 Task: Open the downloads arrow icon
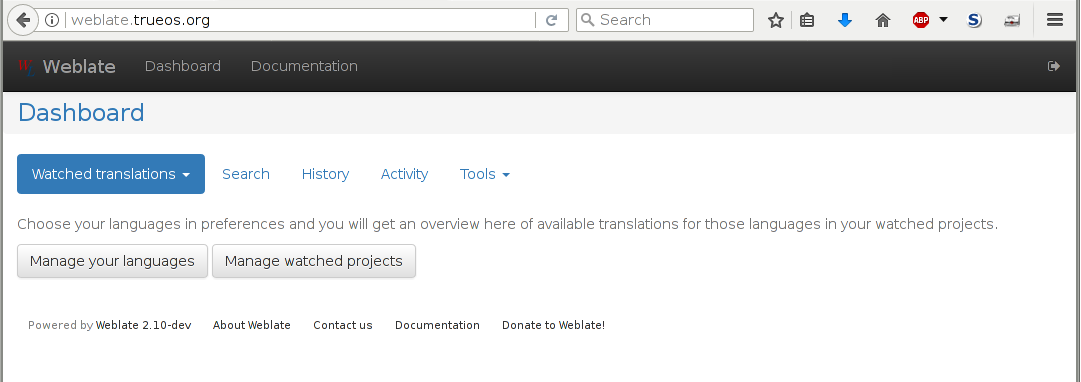click(845, 20)
